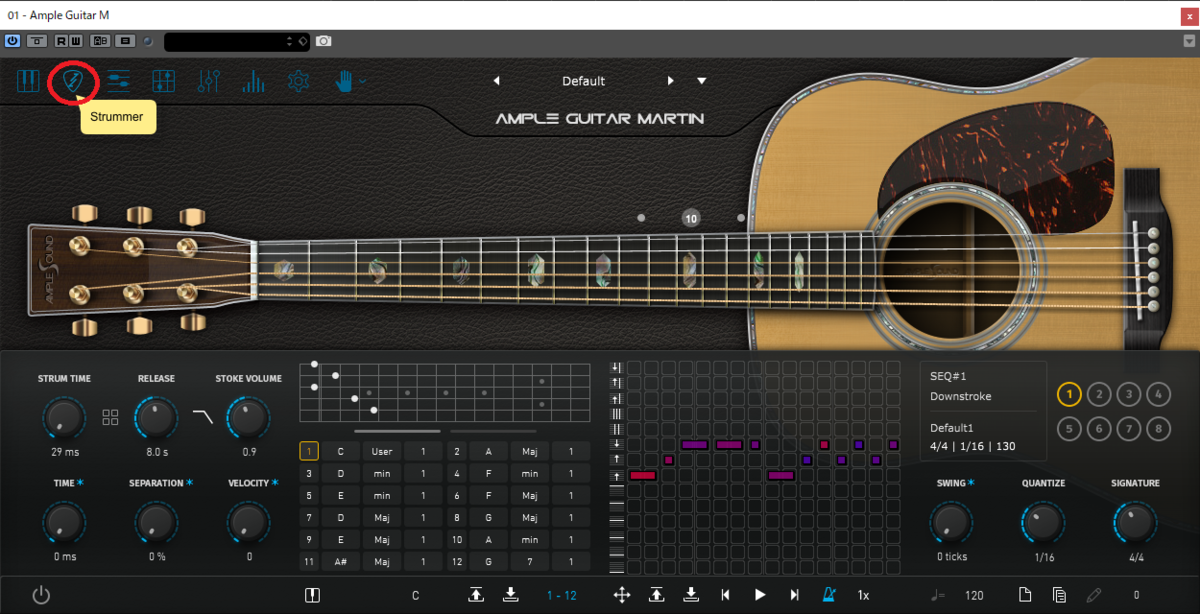Click the Velocity knob
The height and width of the screenshot is (614, 1200).
tap(248, 522)
